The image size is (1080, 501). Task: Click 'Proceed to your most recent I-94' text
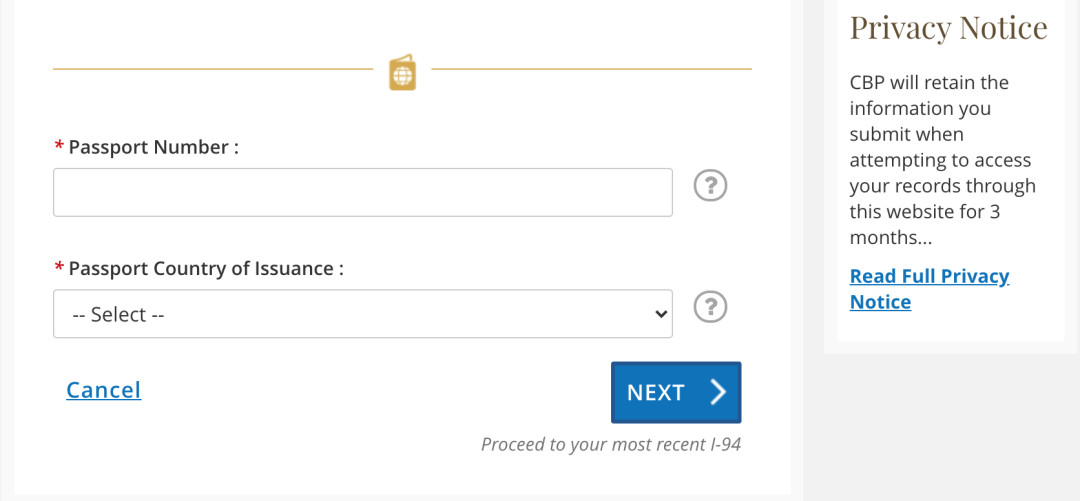[x=611, y=444]
